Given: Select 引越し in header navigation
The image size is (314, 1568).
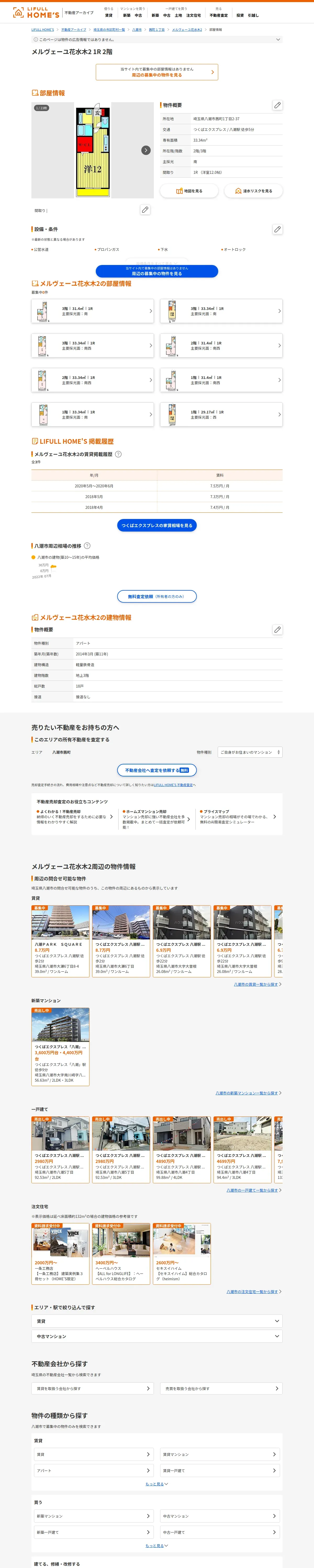Looking at the screenshot, I should point(253,15).
